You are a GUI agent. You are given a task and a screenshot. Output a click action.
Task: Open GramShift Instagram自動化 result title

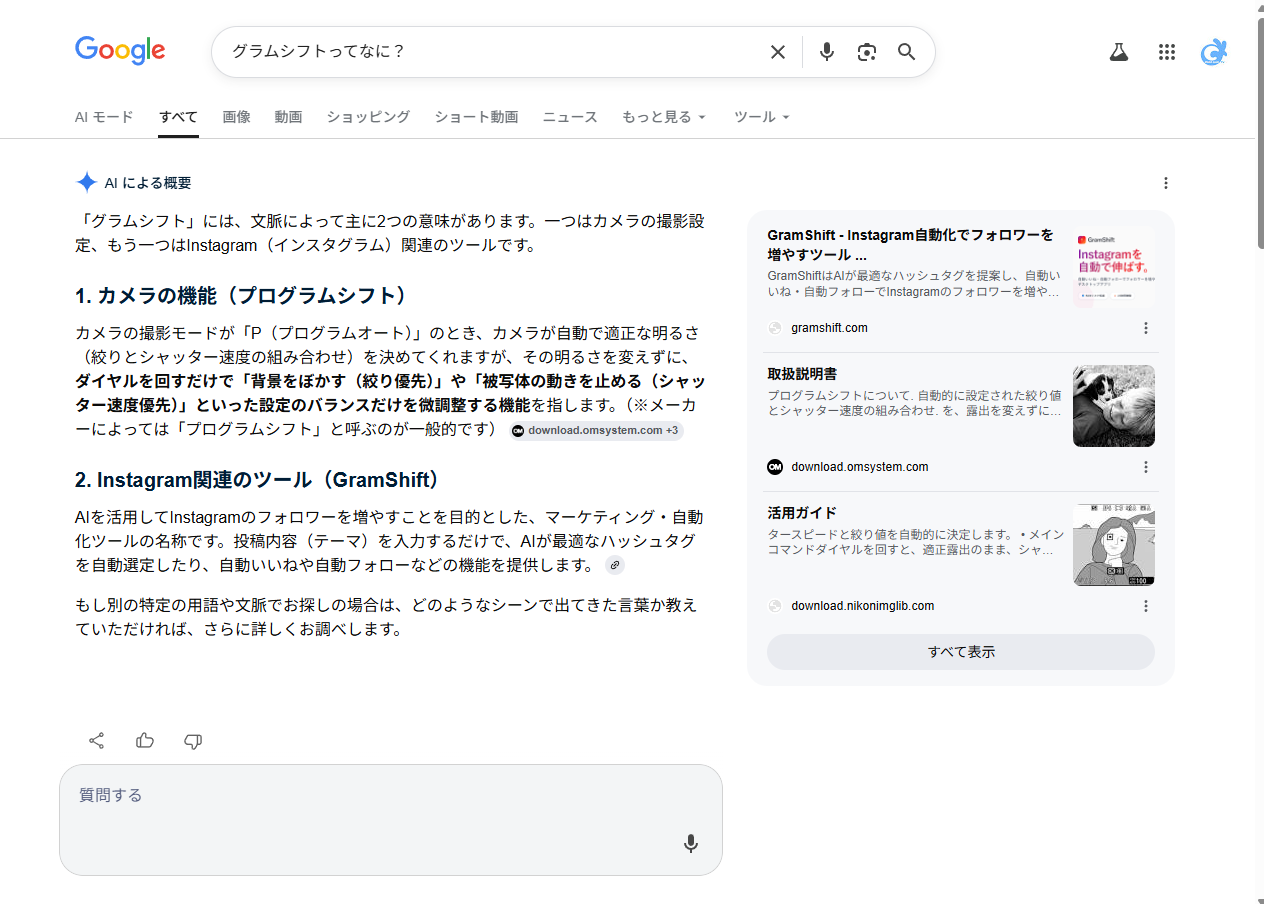(911, 245)
